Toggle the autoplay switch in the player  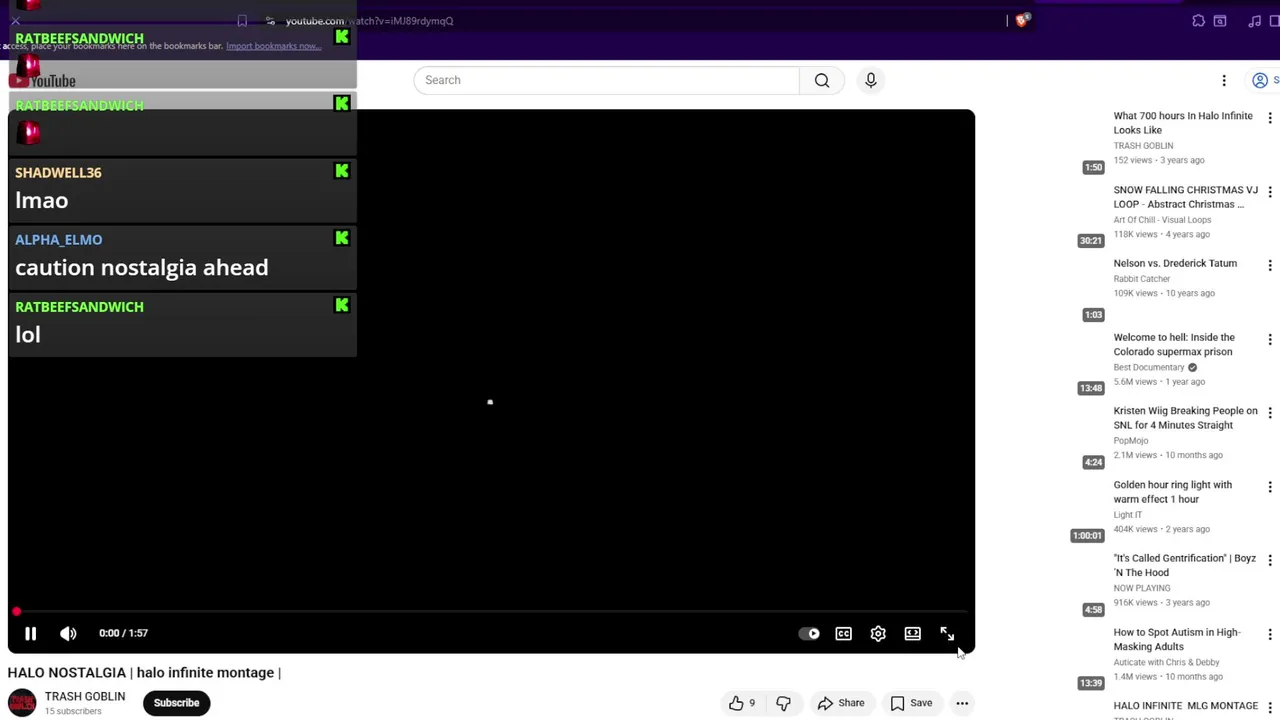click(809, 633)
